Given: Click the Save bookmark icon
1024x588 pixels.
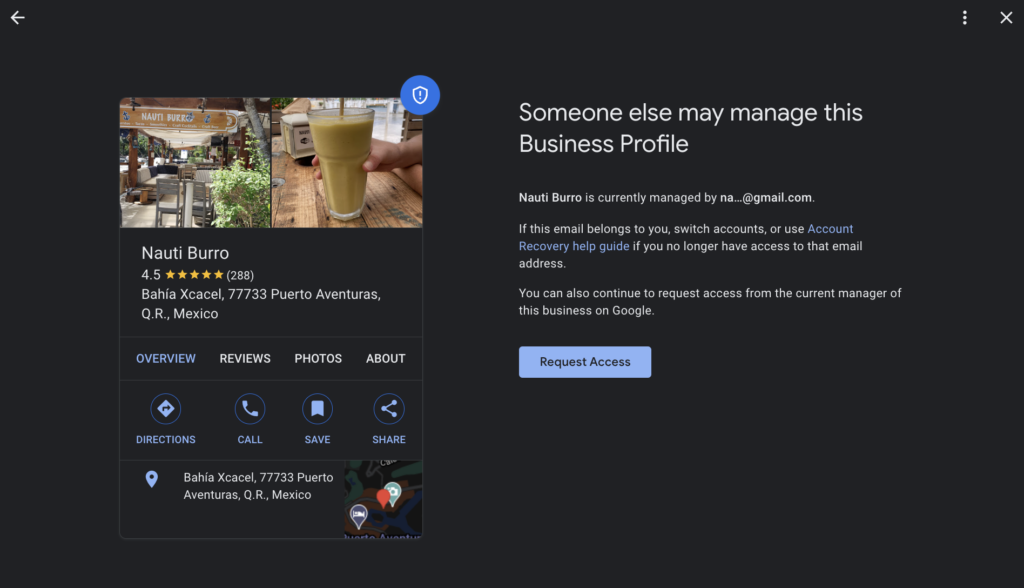Looking at the screenshot, I should pyautogui.click(x=317, y=409).
